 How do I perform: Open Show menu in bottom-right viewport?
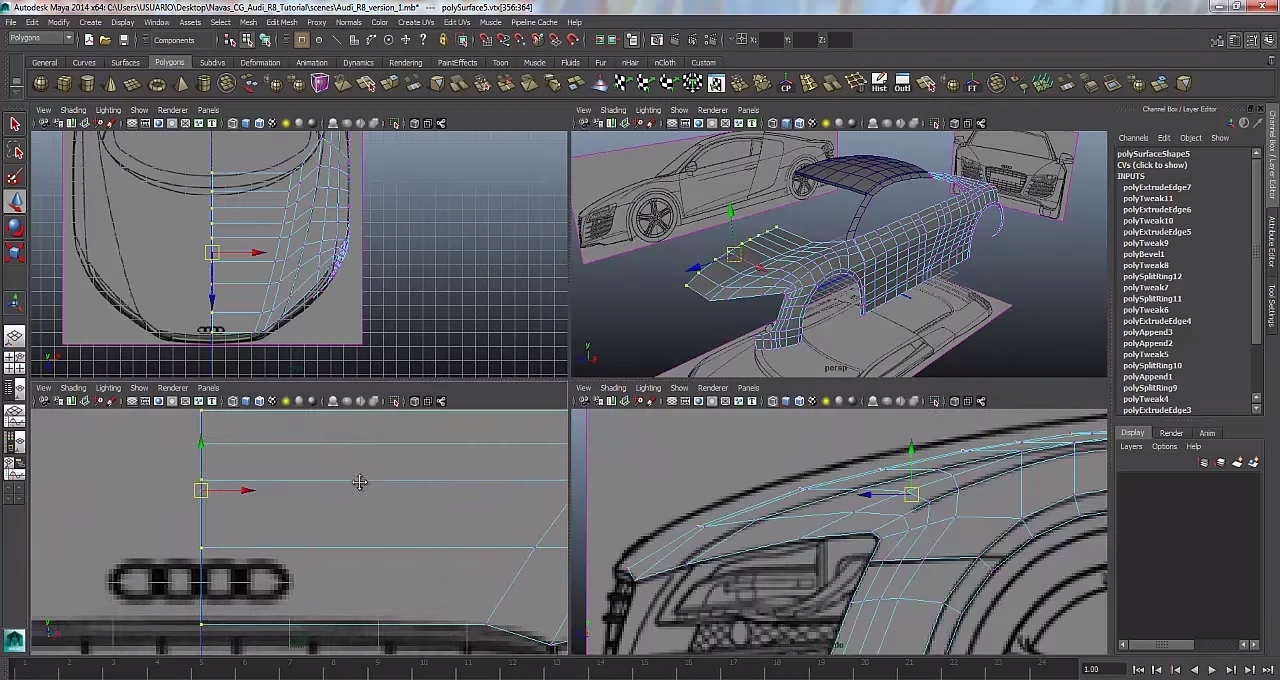pyautogui.click(x=679, y=388)
